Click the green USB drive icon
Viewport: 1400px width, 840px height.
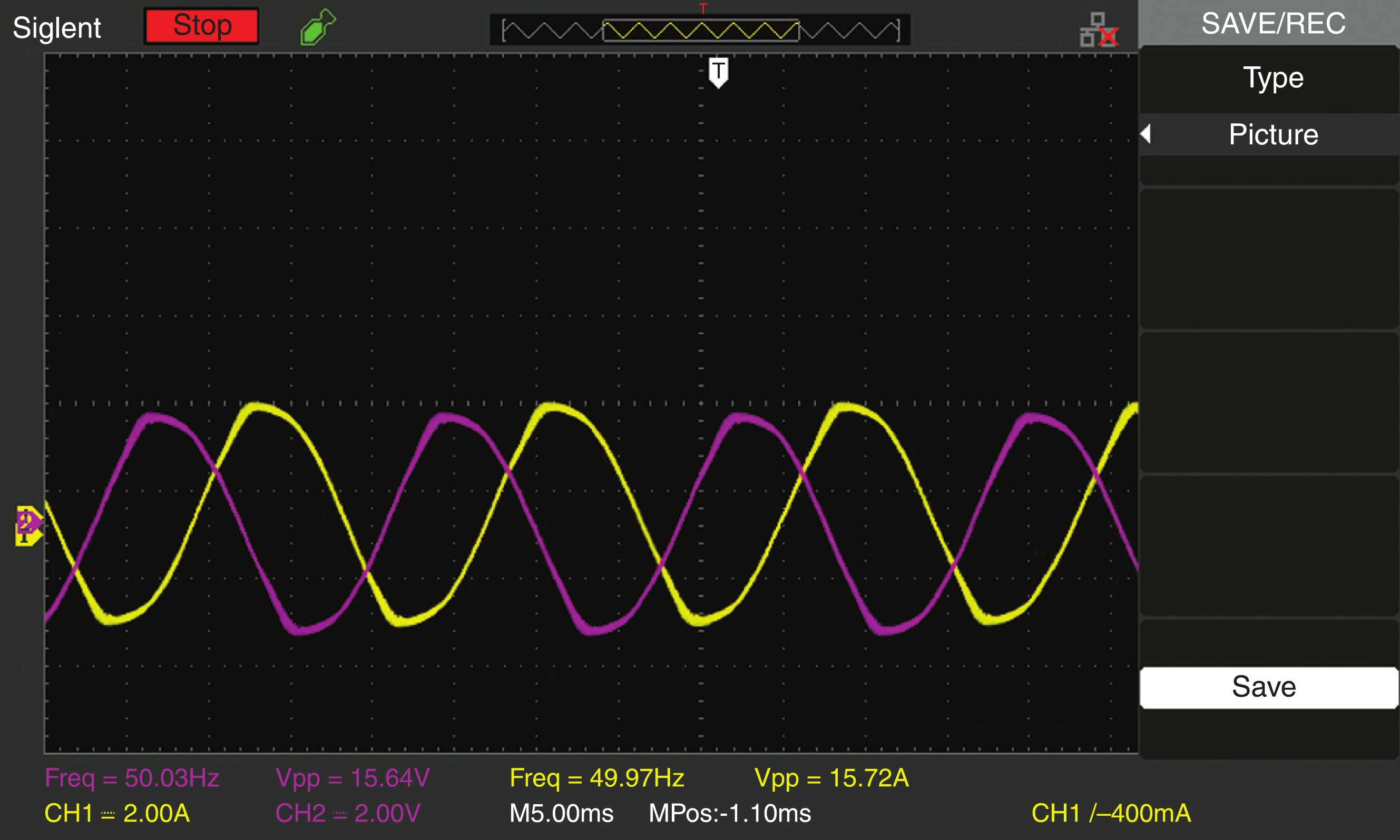click(x=318, y=27)
